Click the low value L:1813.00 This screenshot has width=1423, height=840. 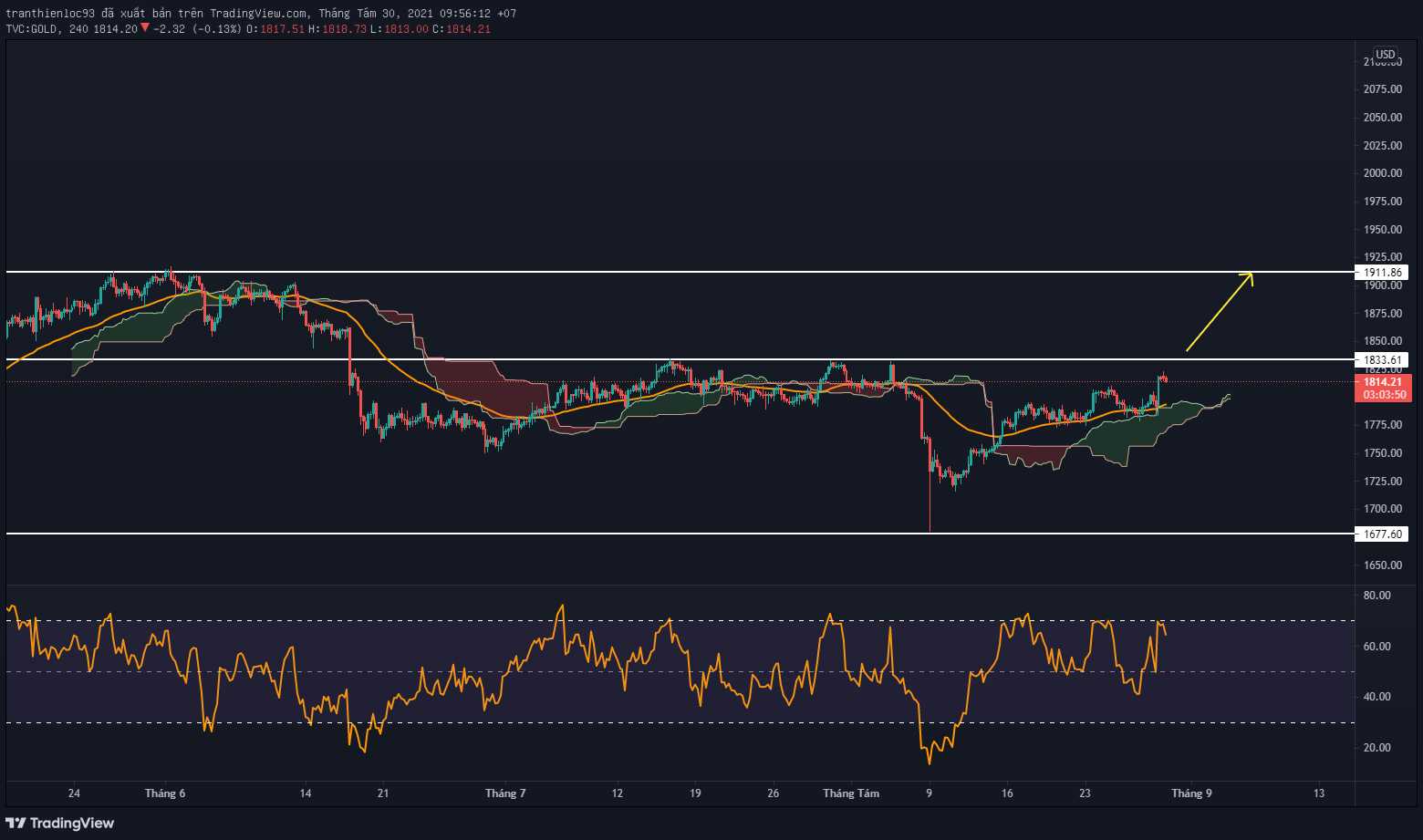tap(400, 29)
